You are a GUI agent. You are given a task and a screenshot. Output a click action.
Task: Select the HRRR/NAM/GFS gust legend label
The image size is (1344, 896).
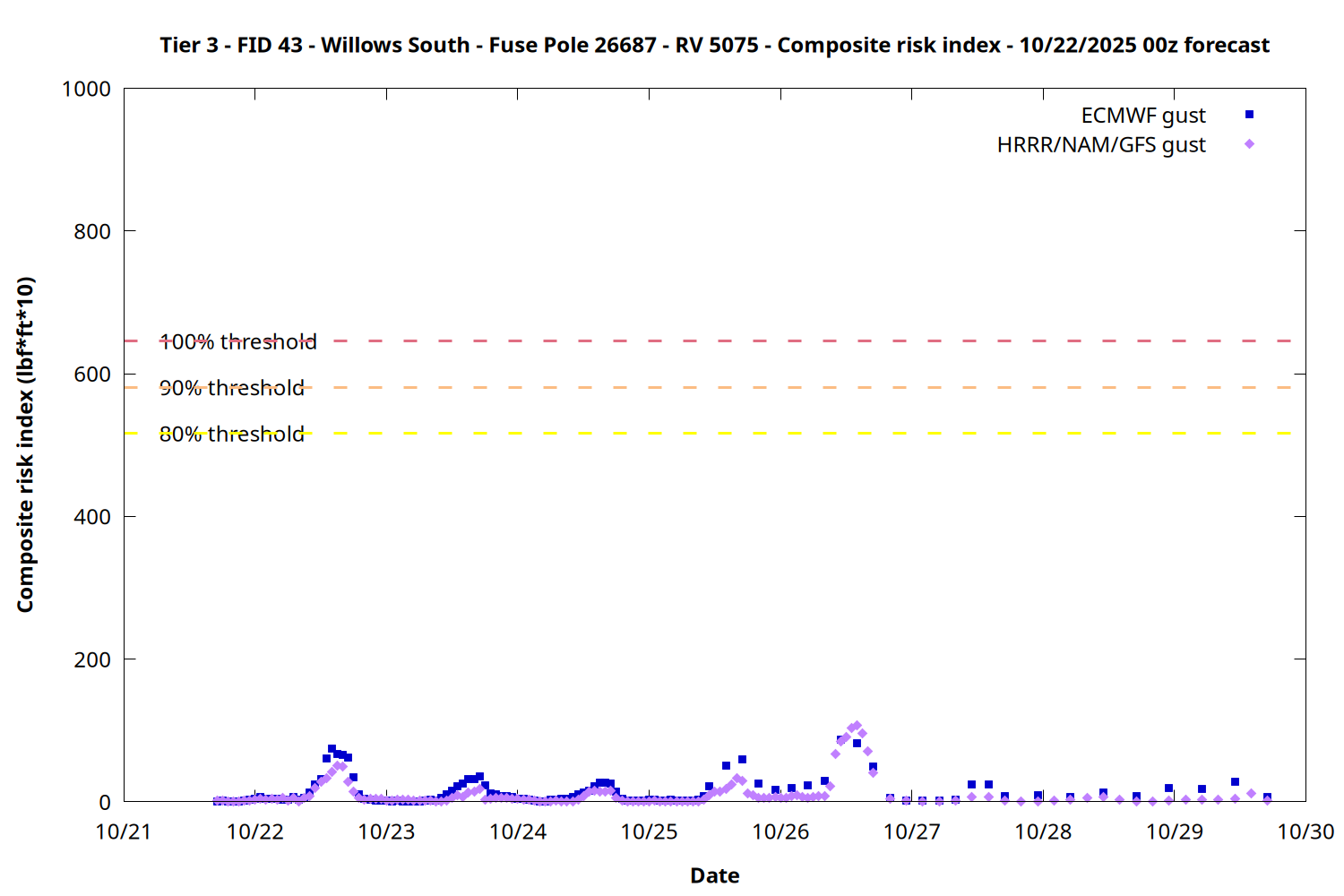[x=1101, y=145]
